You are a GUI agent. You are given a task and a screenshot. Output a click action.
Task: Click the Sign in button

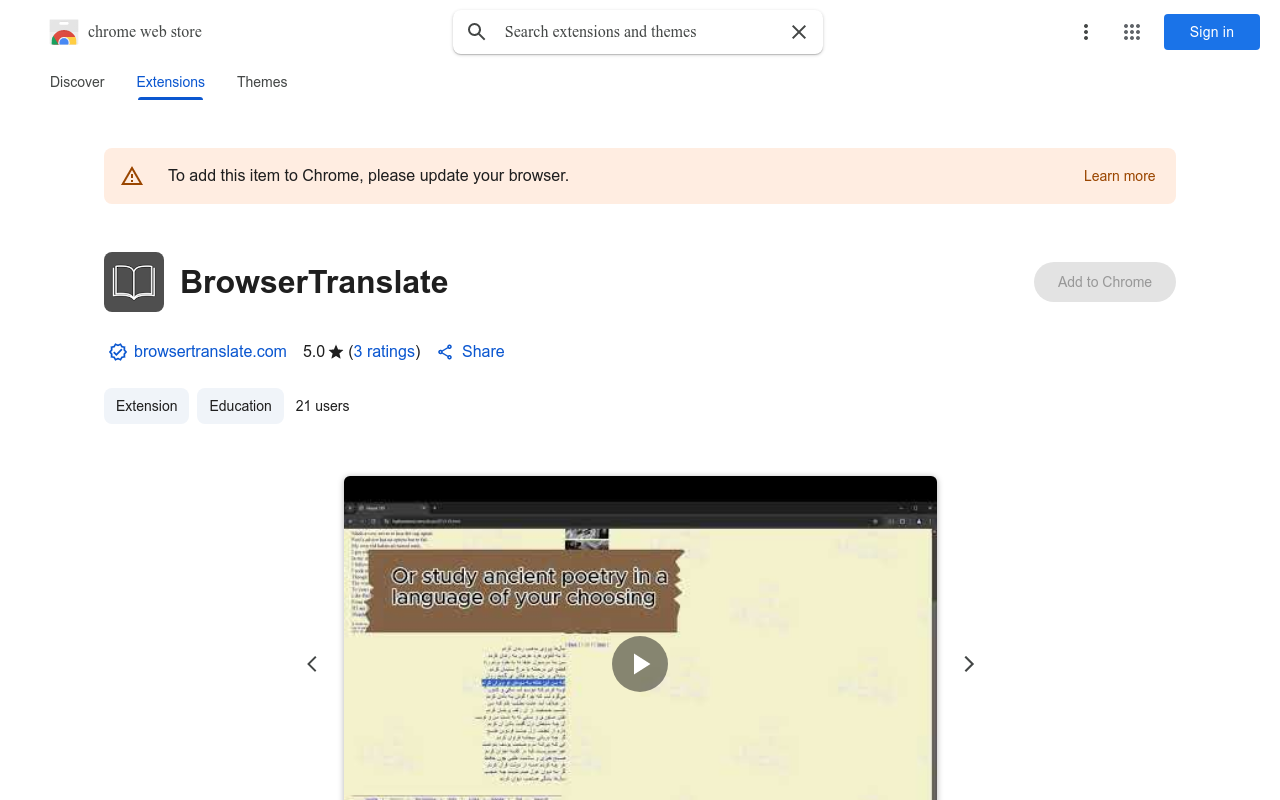click(1212, 32)
